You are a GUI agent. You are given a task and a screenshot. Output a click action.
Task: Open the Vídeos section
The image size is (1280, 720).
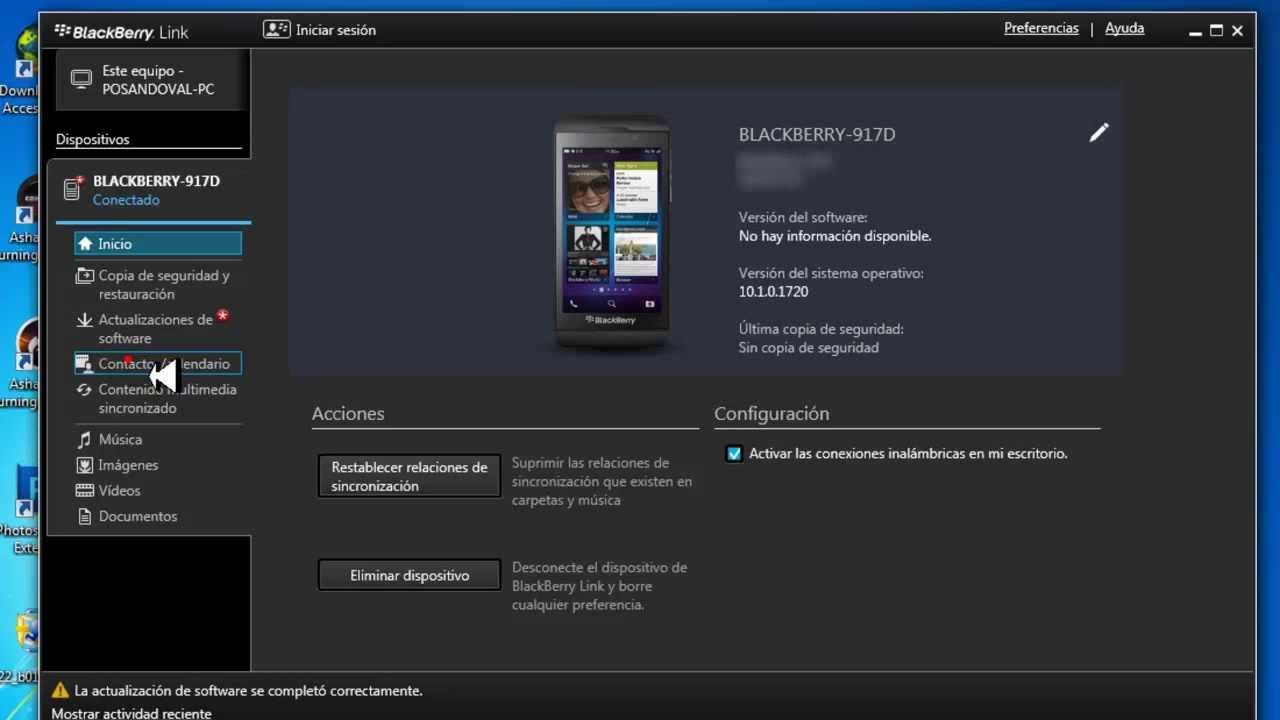(x=119, y=490)
